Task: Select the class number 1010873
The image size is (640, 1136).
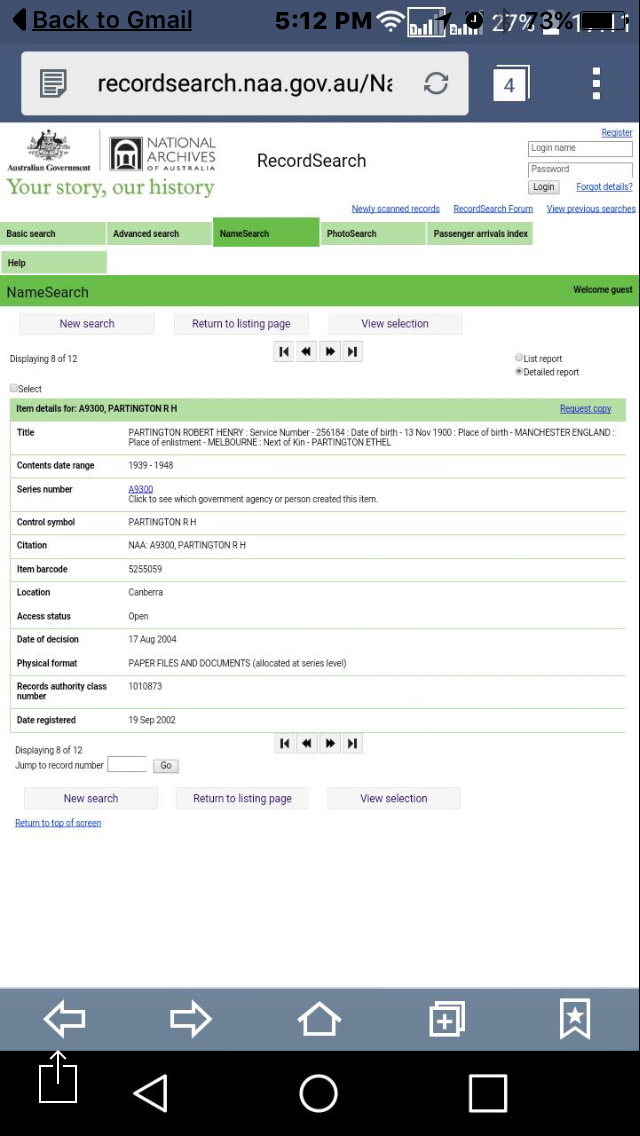Action: pyautogui.click(x=146, y=686)
